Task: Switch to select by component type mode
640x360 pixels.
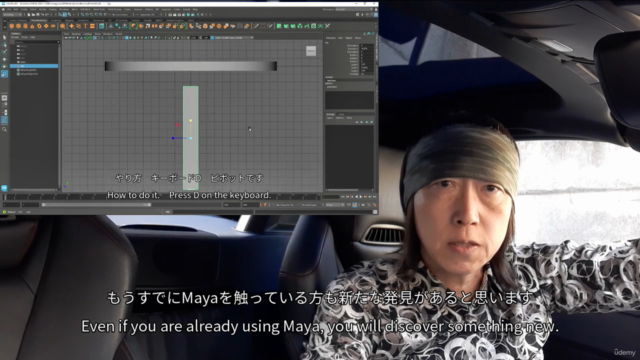Action: 69,15
